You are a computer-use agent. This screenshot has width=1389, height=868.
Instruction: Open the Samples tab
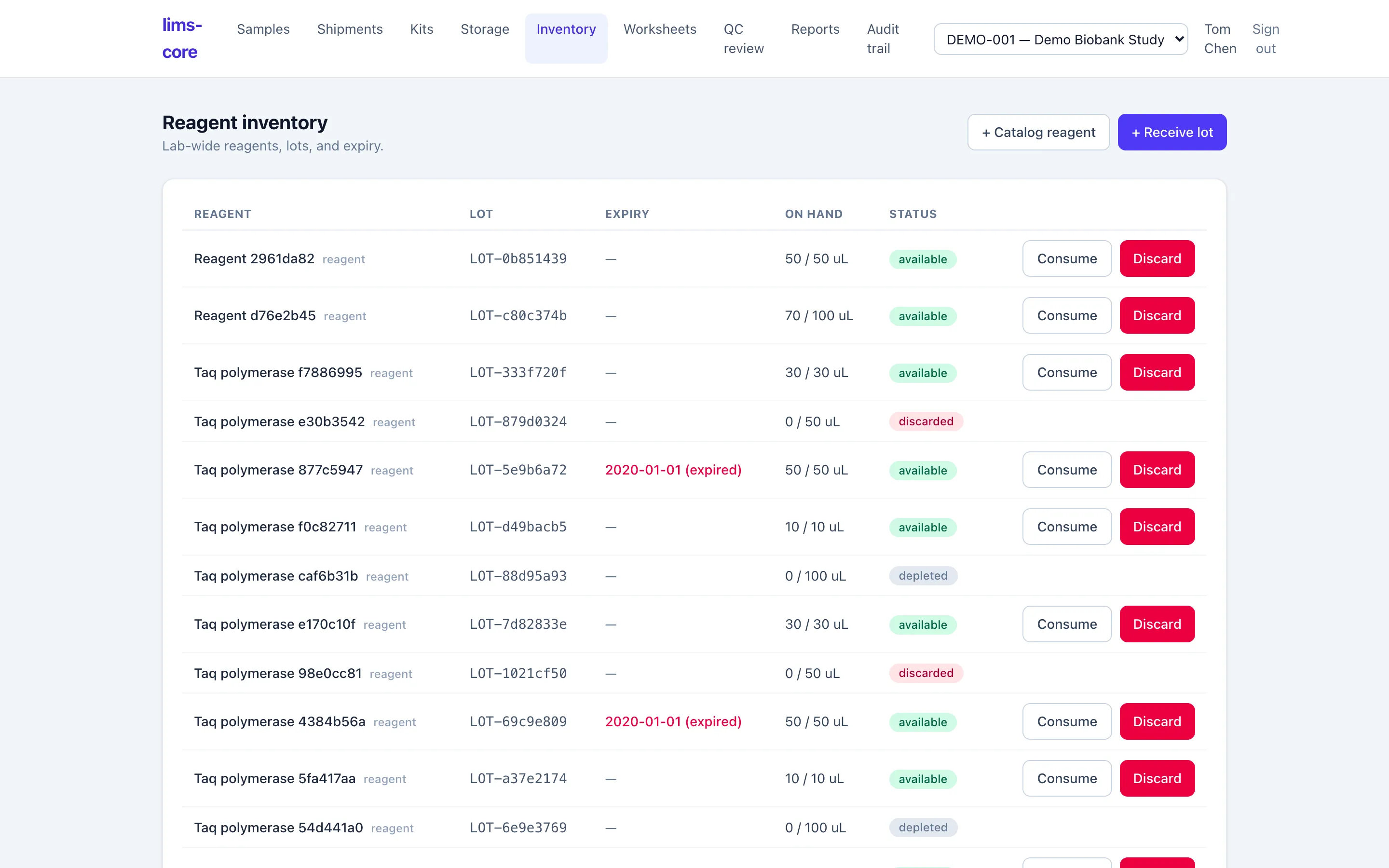263,29
